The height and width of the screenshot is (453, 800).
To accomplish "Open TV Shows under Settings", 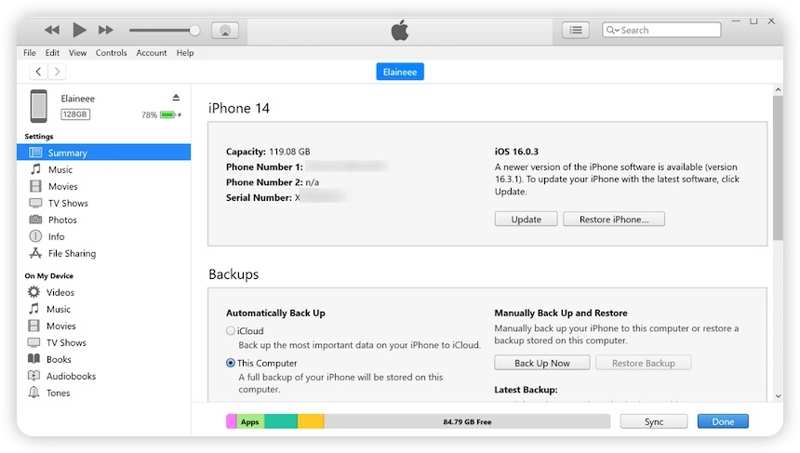I will (x=68, y=203).
